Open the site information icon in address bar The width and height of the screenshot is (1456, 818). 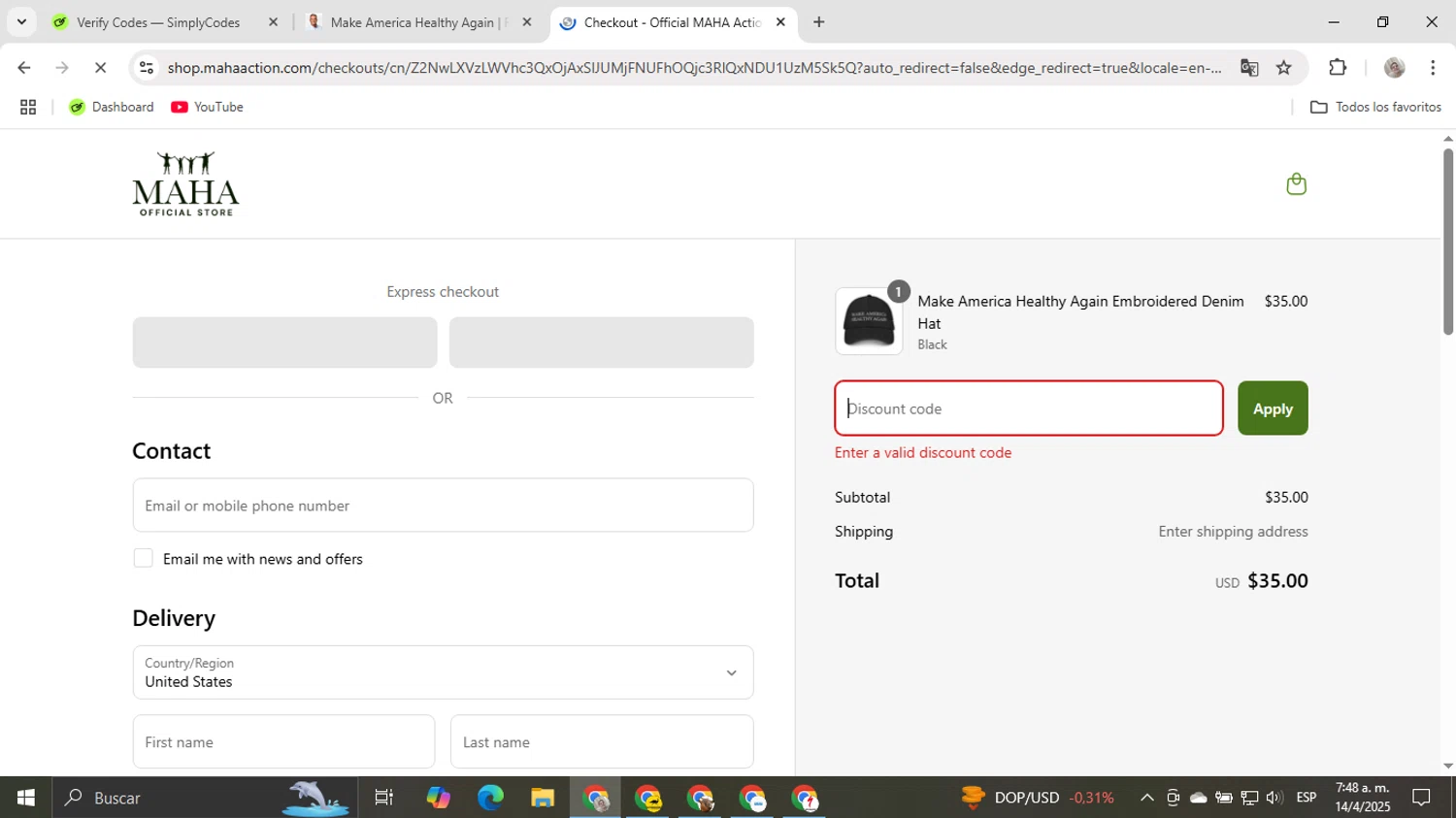147,67
